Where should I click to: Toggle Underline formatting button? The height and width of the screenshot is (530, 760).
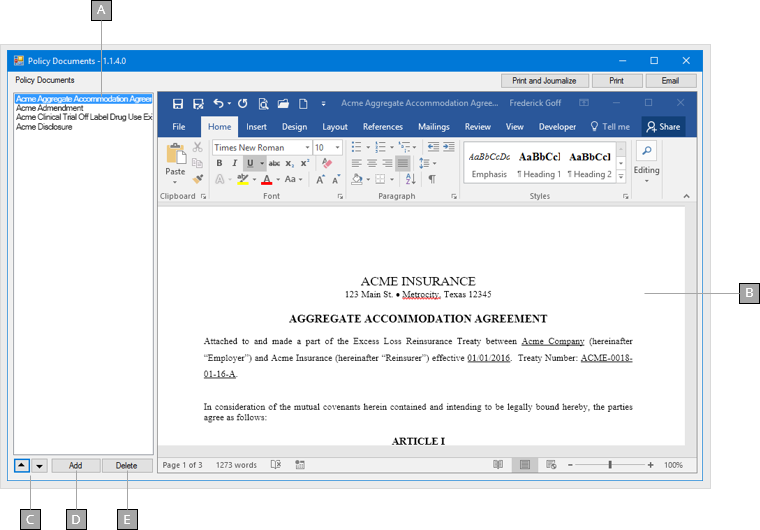point(249,163)
